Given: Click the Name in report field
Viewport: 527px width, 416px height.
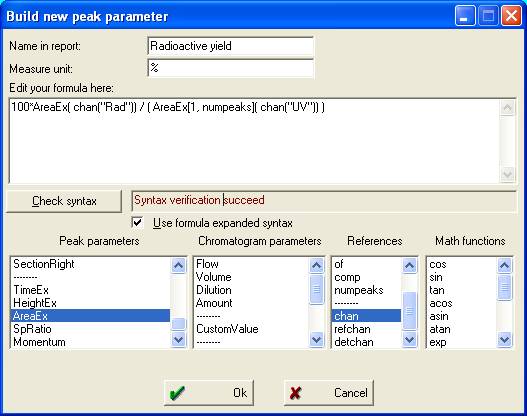Looking at the screenshot, I should coord(231,46).
